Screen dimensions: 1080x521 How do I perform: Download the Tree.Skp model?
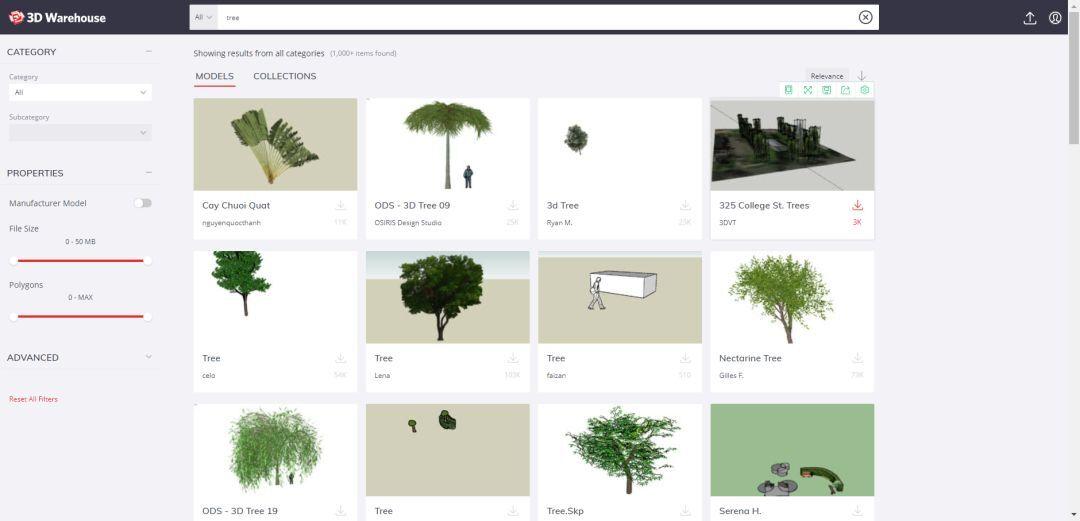pyautogui.click(x=685, y=511)
